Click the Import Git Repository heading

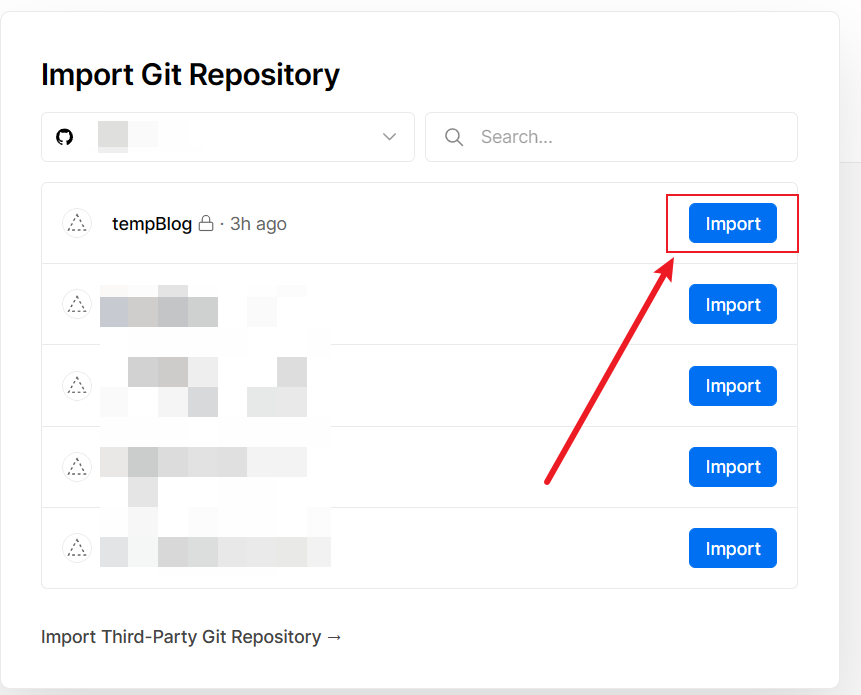click(190, 75)
